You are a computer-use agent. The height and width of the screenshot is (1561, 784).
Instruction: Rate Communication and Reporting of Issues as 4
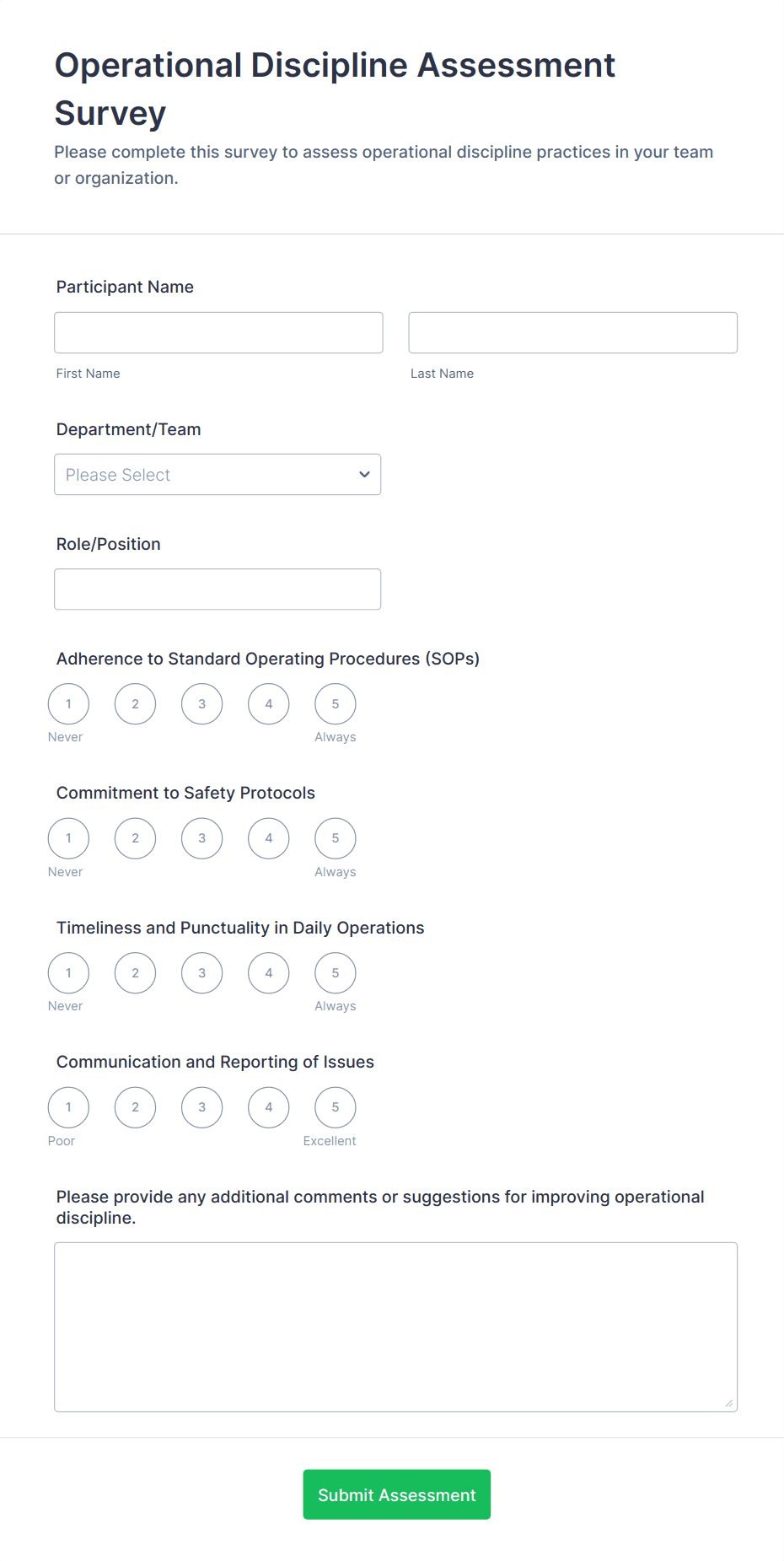(268, 1106)
